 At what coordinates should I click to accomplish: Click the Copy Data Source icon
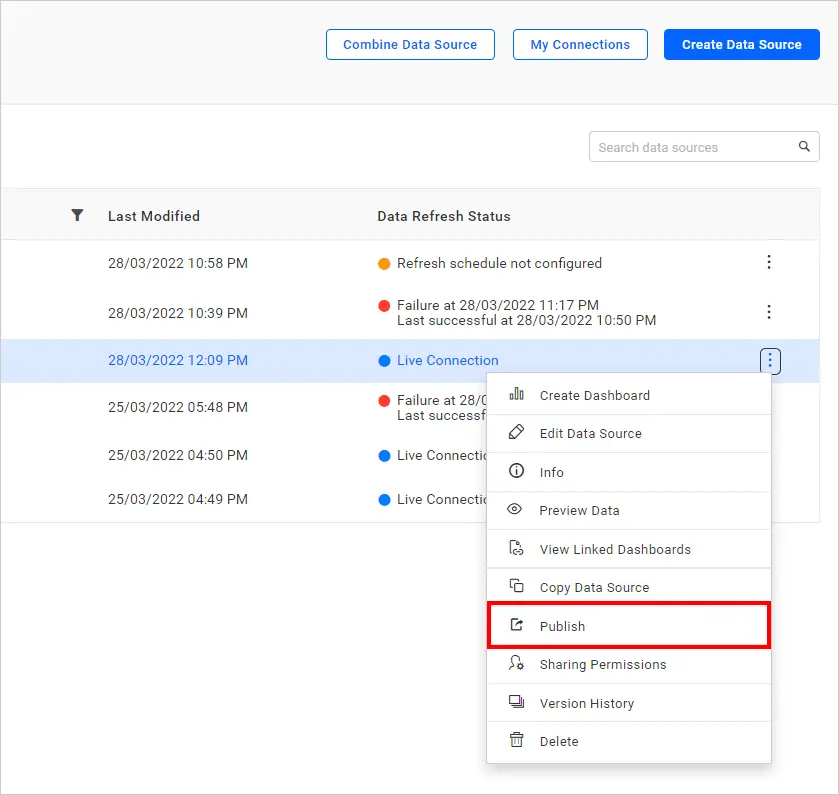(516, 586)
